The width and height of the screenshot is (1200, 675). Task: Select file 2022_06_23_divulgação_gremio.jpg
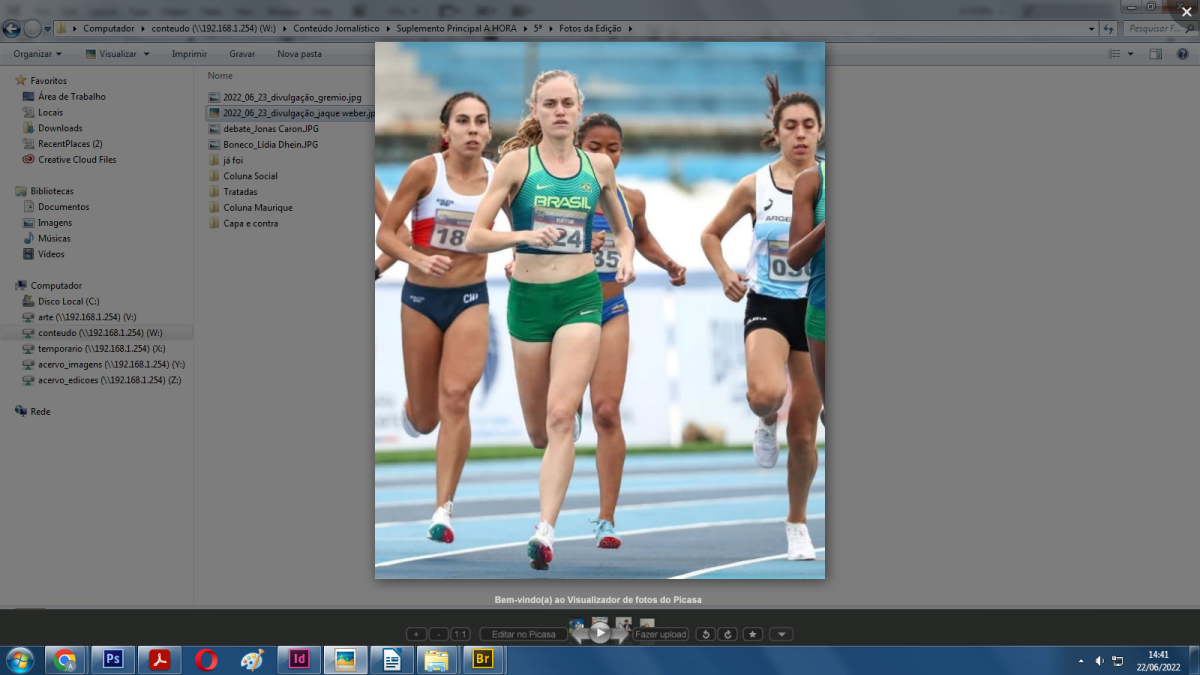[292, 97]
